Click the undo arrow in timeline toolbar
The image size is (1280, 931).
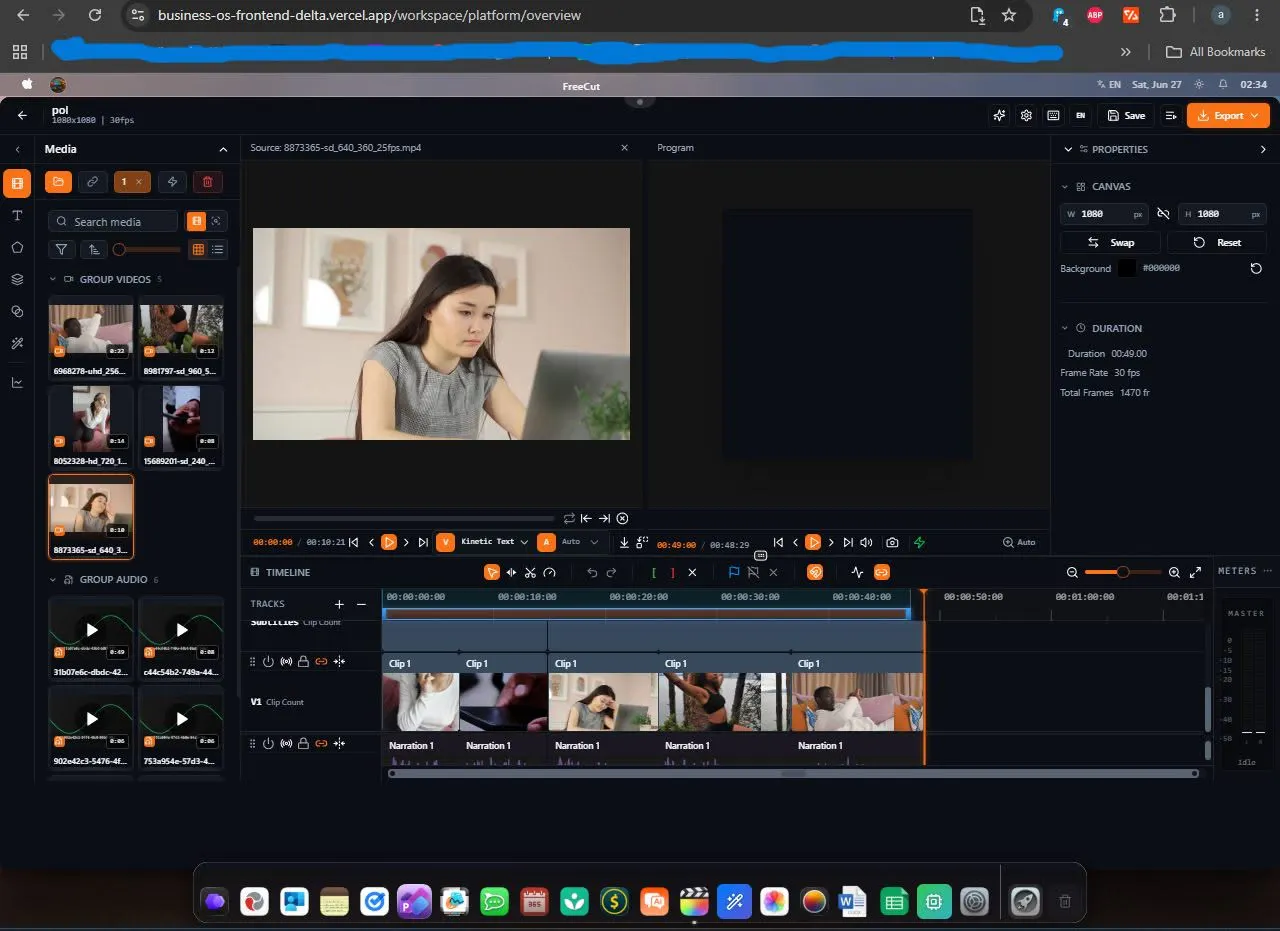[x=592, y=572]
